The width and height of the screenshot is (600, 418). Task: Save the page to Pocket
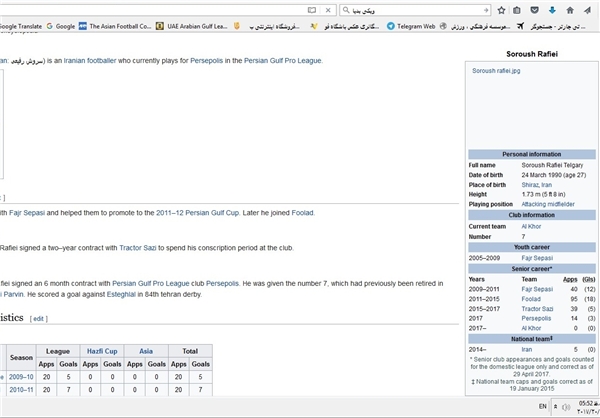(534, 10)
